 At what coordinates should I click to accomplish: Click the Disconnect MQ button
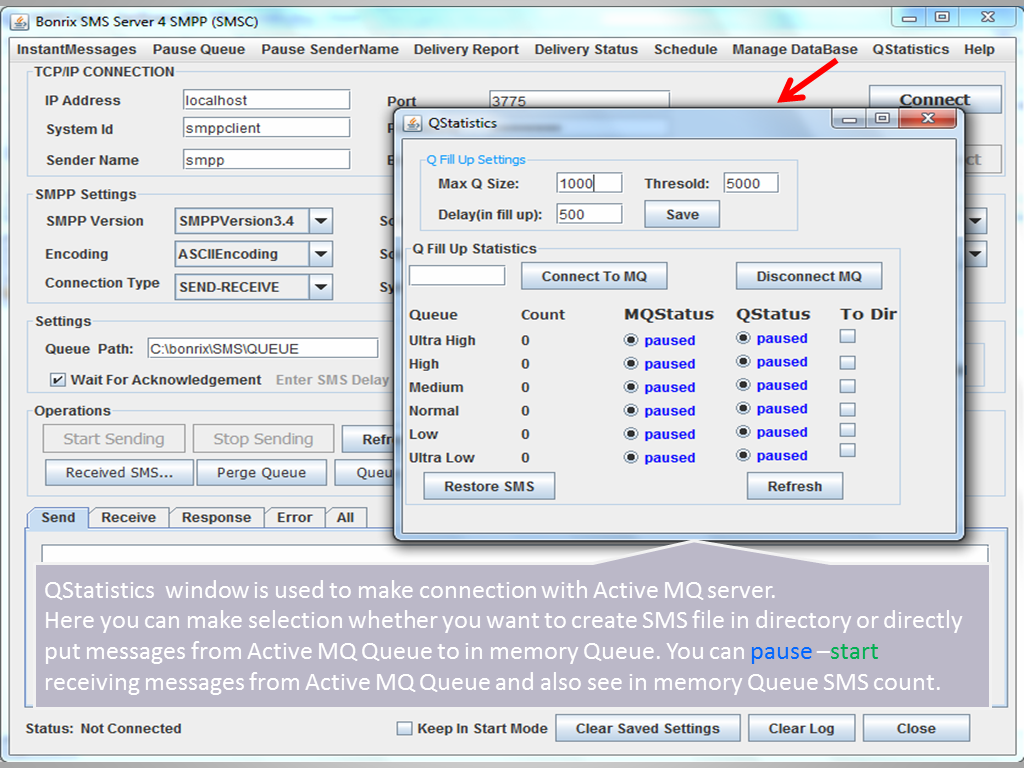point(809,276)
